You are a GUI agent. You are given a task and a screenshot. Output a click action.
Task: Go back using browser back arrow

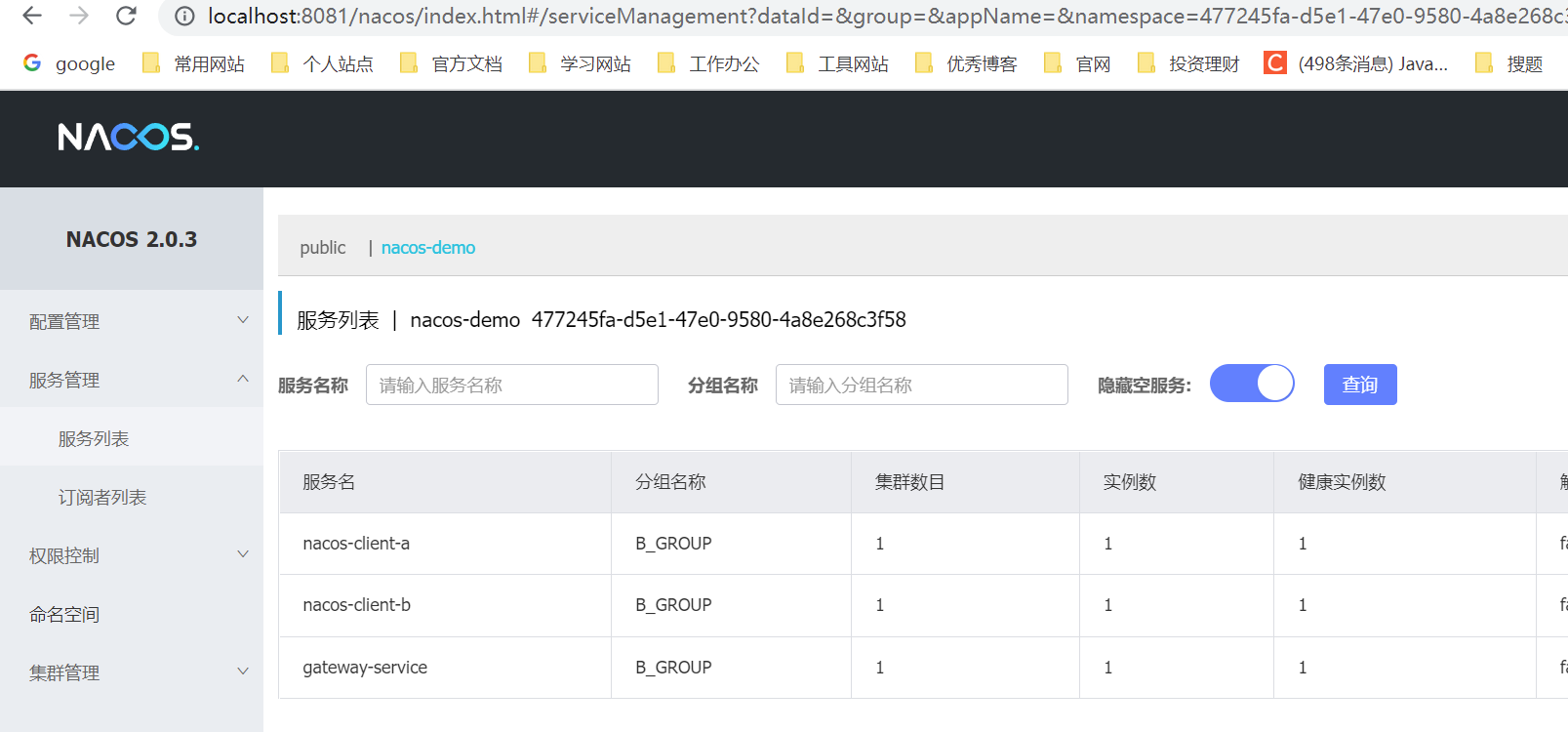(x=32, y=16)
